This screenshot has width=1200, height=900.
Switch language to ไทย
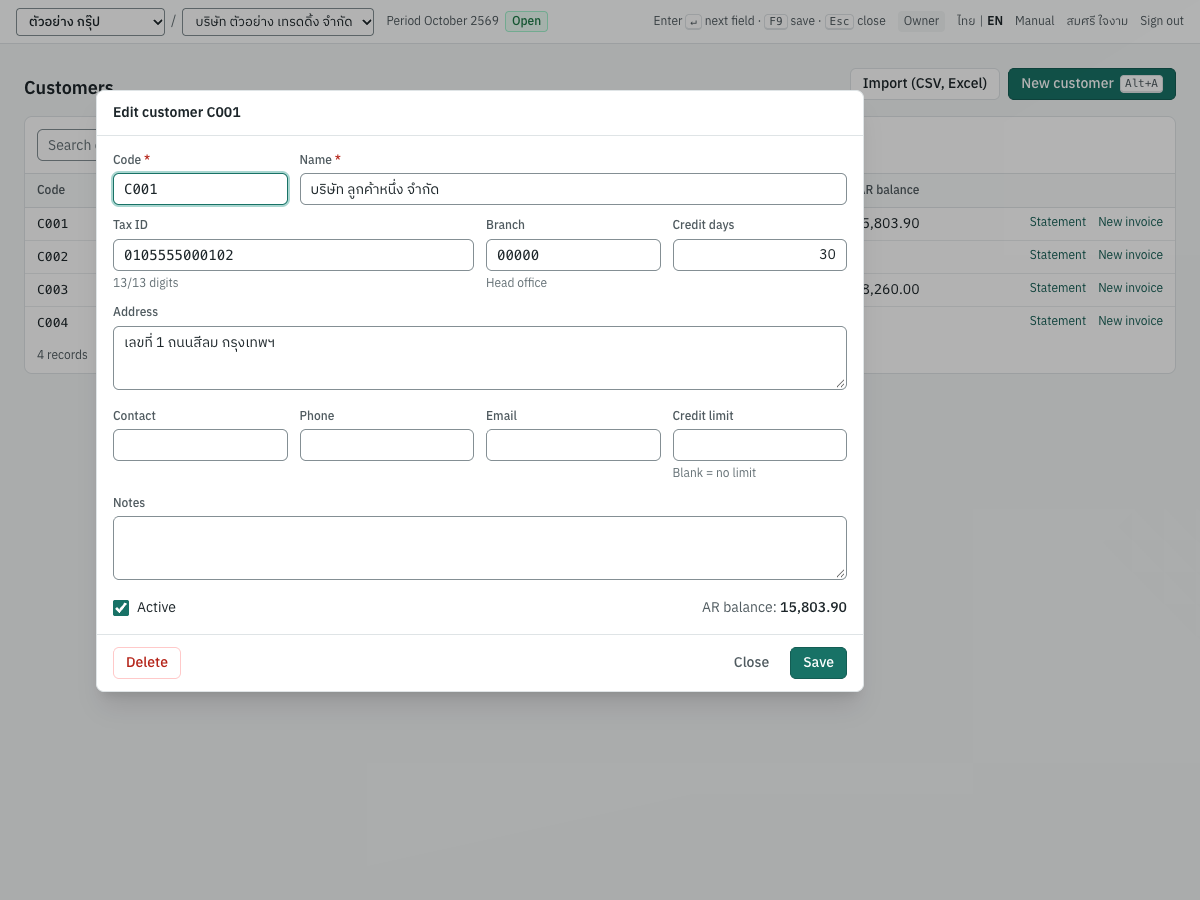click(965, 21)
